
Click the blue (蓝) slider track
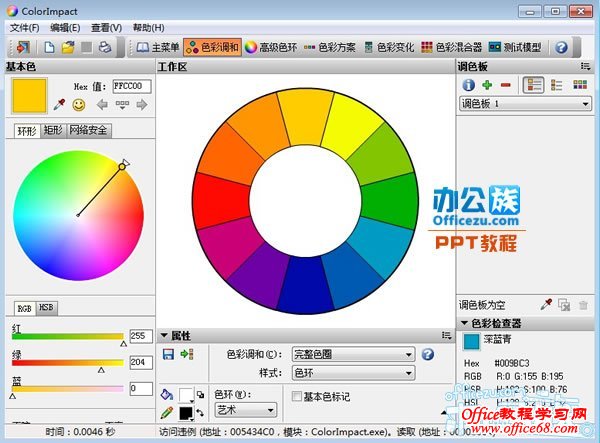point(68,389)
